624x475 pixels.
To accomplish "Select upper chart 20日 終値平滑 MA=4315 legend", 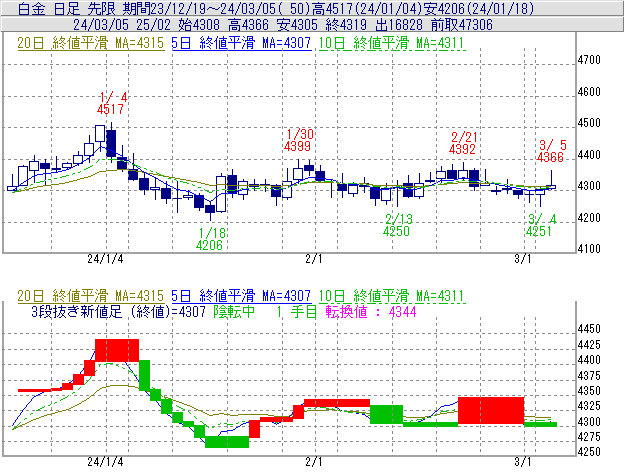I will (x=91, y=43).
